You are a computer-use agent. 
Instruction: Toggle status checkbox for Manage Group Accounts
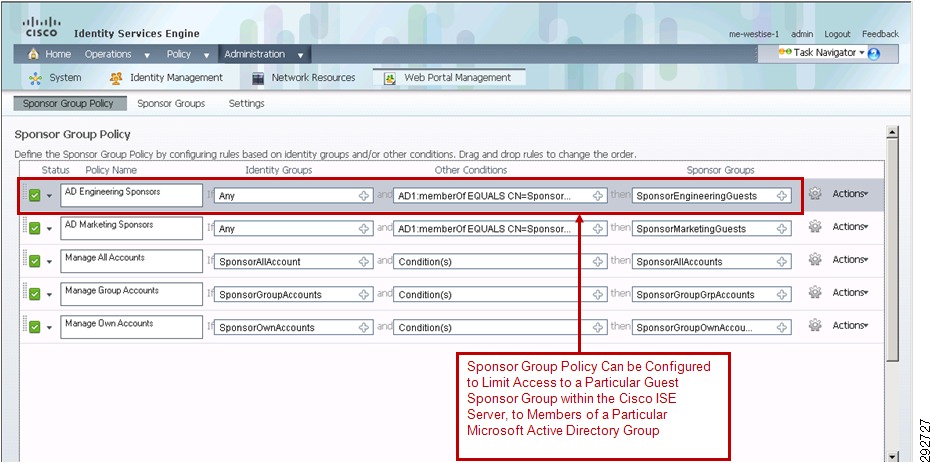[34, 294]
